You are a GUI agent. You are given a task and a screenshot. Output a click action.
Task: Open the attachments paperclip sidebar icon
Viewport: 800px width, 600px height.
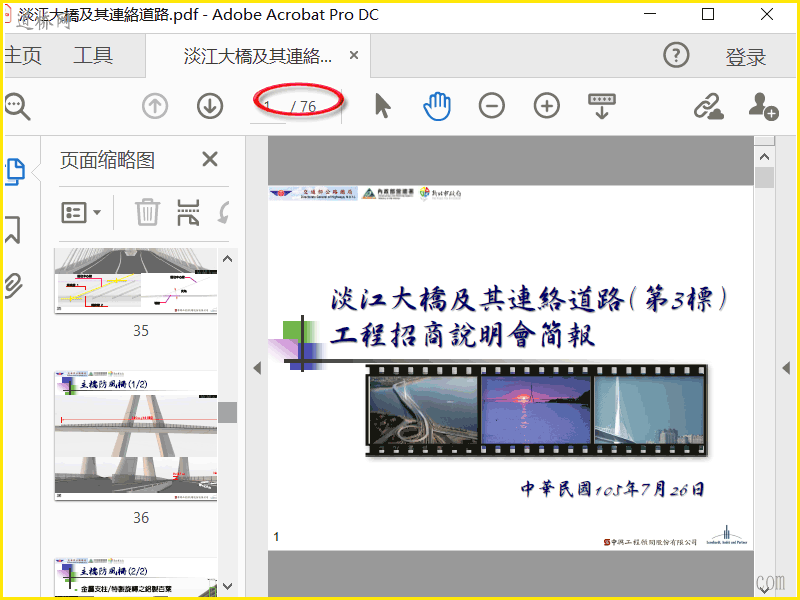point(13,285)
